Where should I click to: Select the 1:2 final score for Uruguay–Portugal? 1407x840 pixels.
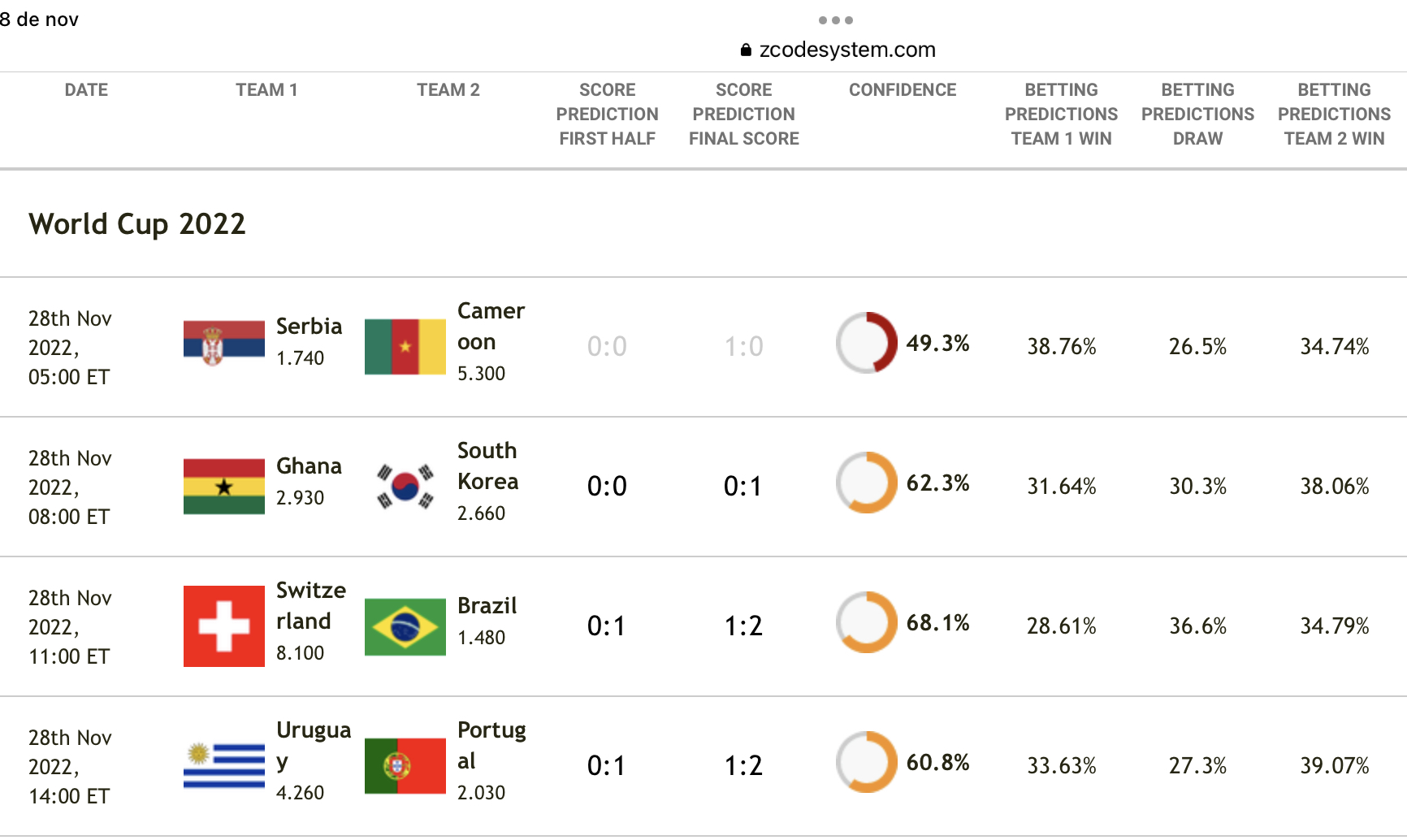tap(743, 765)
